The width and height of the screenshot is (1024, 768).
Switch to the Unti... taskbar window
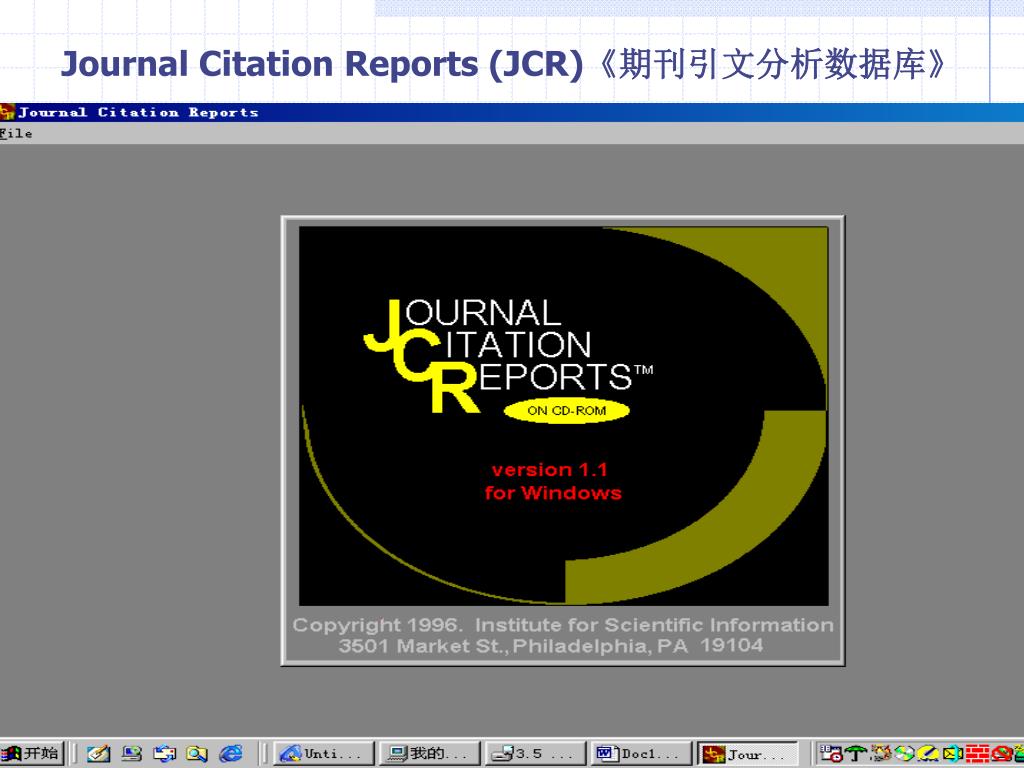(x=323, y=754)
